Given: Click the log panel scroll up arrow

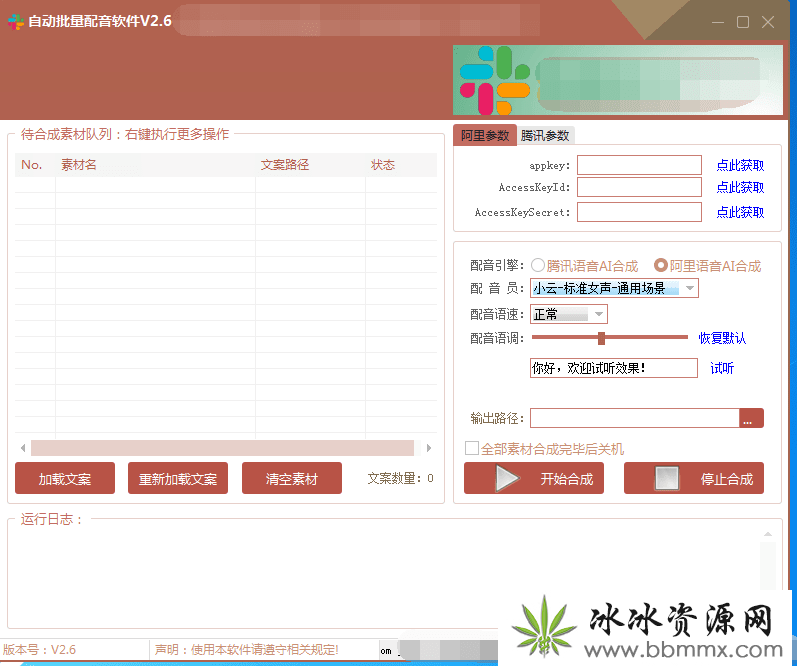Looking at the screenshot, I should (768, 534).
